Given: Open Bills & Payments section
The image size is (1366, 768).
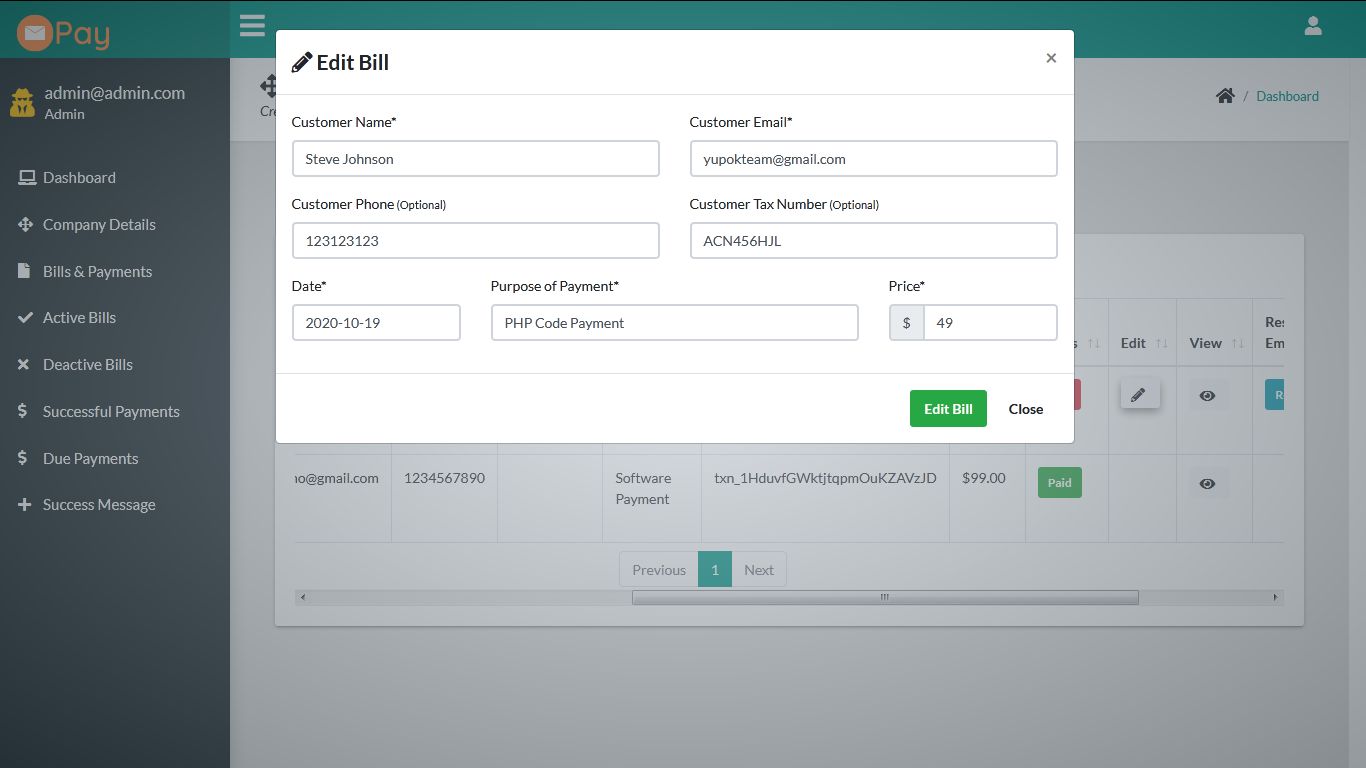Looking at the screenshot, I should pos(97,271).
